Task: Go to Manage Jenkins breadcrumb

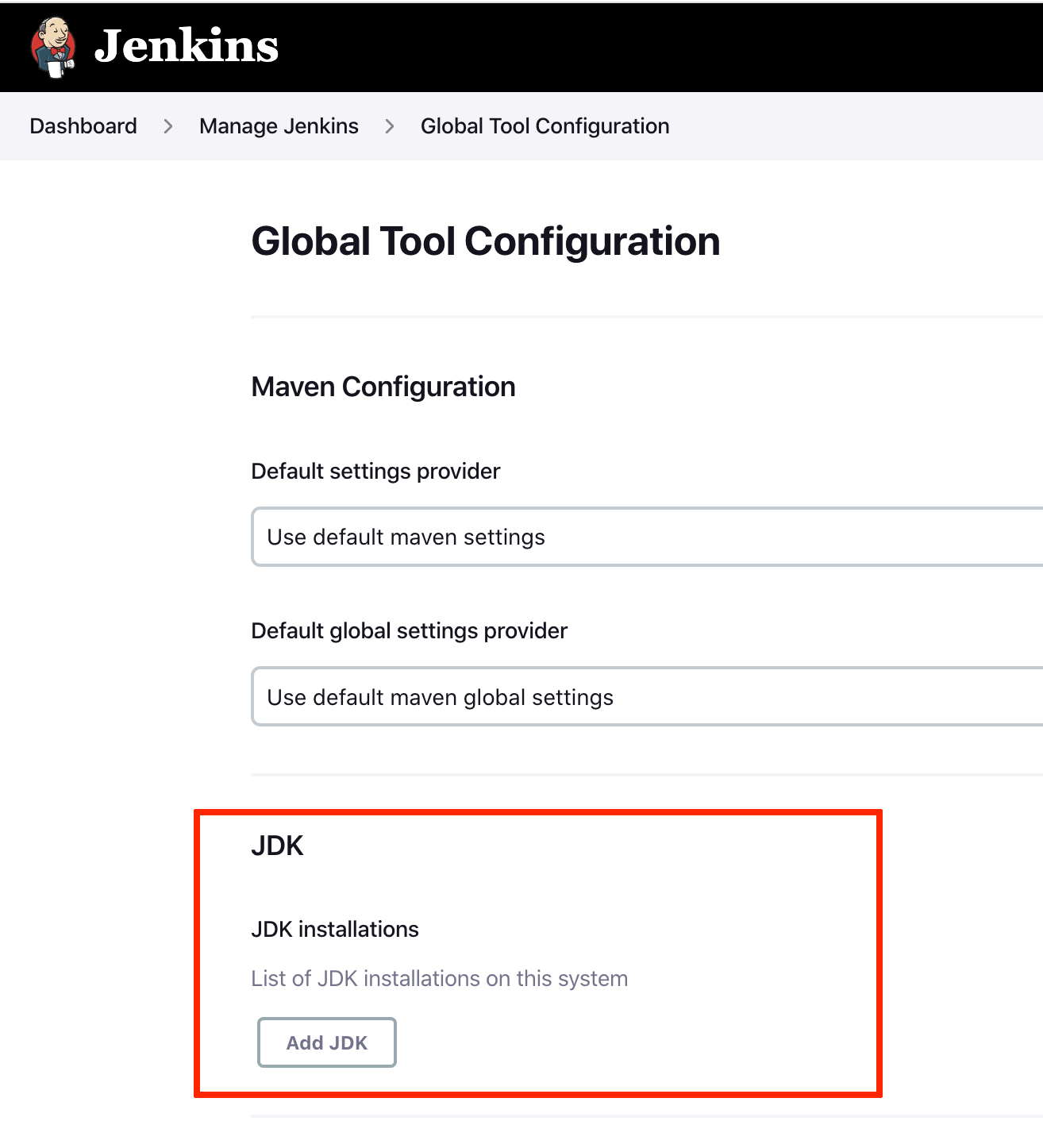Action: point(279,126)
